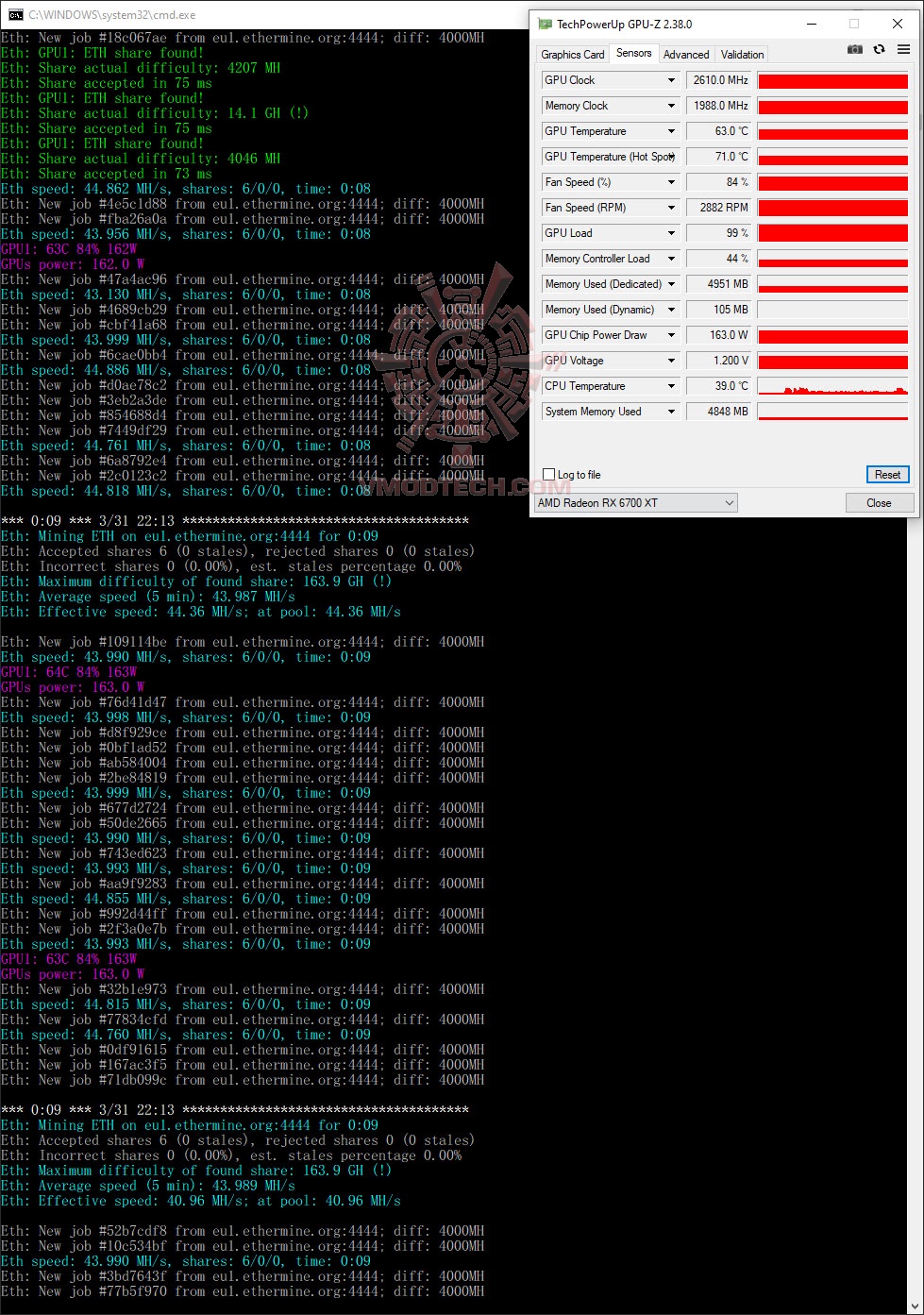Open the Fan Speed (%) dropdown
Image resolution: width=924 pixels, height=1315 pixels.
pos(671,182)
